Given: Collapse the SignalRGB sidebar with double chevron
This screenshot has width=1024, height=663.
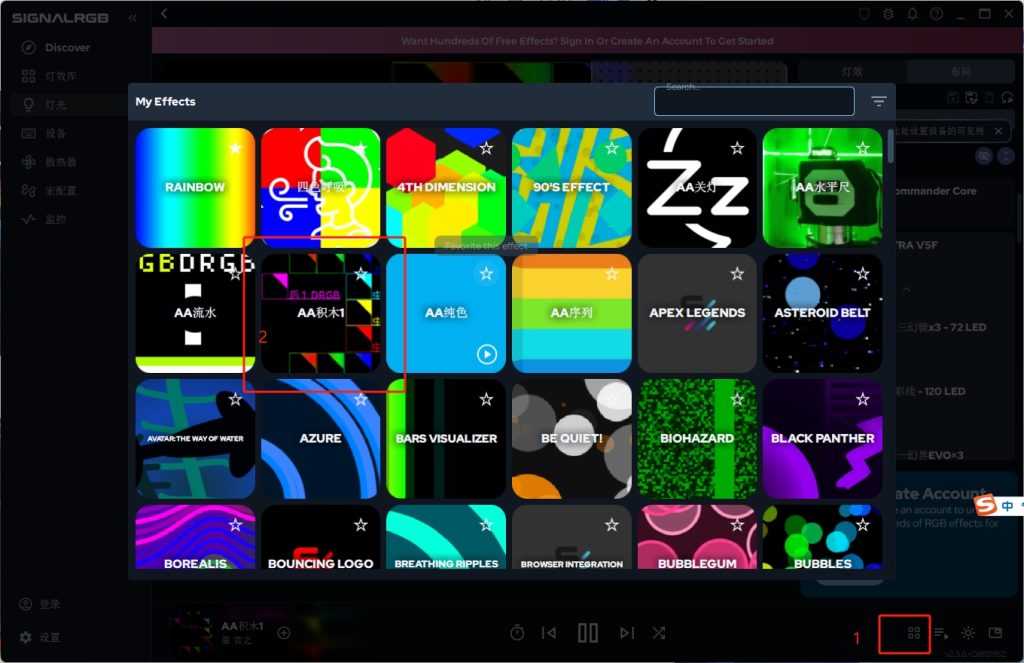Looking at the screenshot, I should pos(133,18).
